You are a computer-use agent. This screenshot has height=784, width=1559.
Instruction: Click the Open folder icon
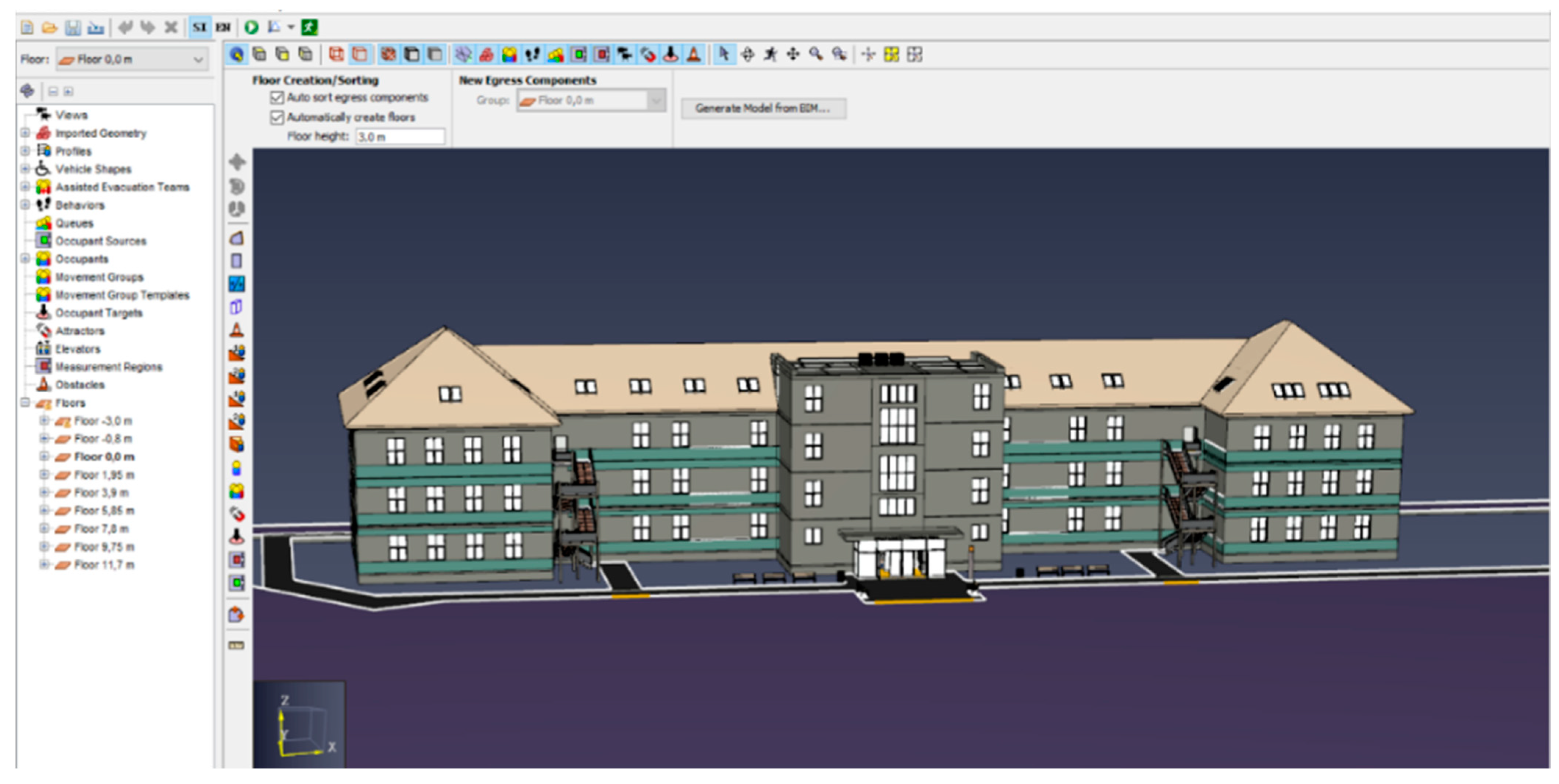(50, 27)
